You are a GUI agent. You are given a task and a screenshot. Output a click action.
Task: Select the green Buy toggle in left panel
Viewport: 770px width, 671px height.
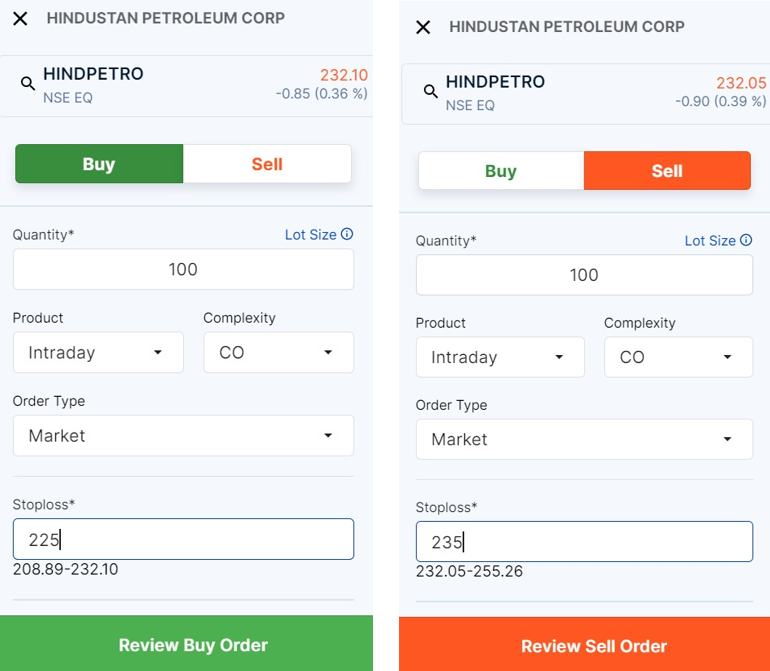coord(99,164)
